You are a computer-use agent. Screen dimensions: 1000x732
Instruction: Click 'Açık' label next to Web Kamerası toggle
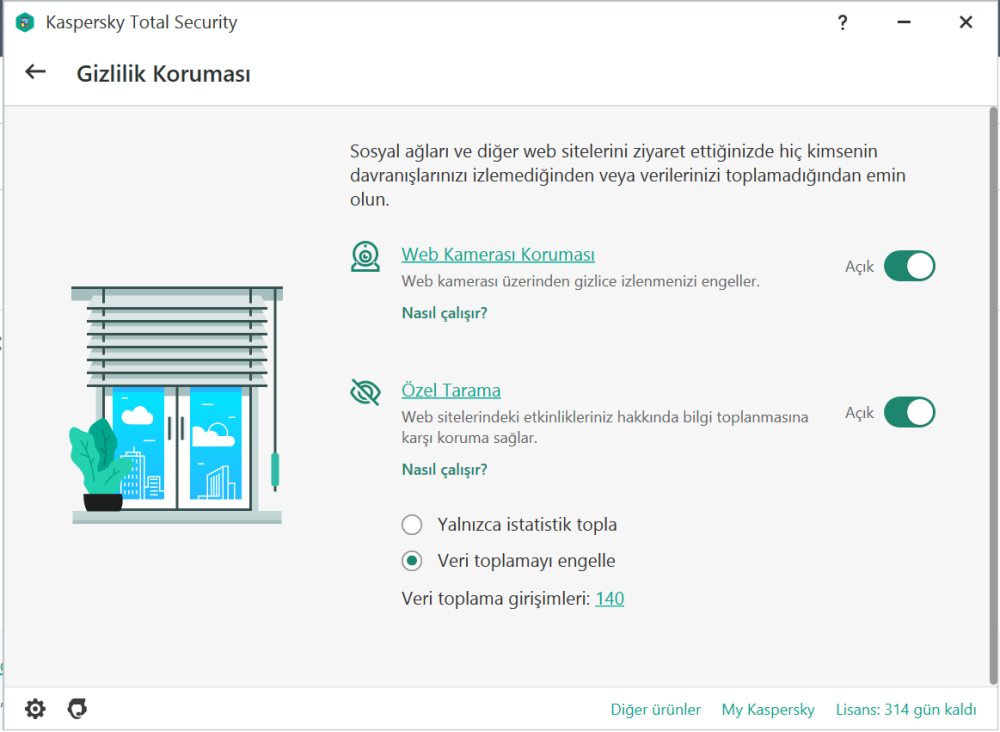[859, 267]
